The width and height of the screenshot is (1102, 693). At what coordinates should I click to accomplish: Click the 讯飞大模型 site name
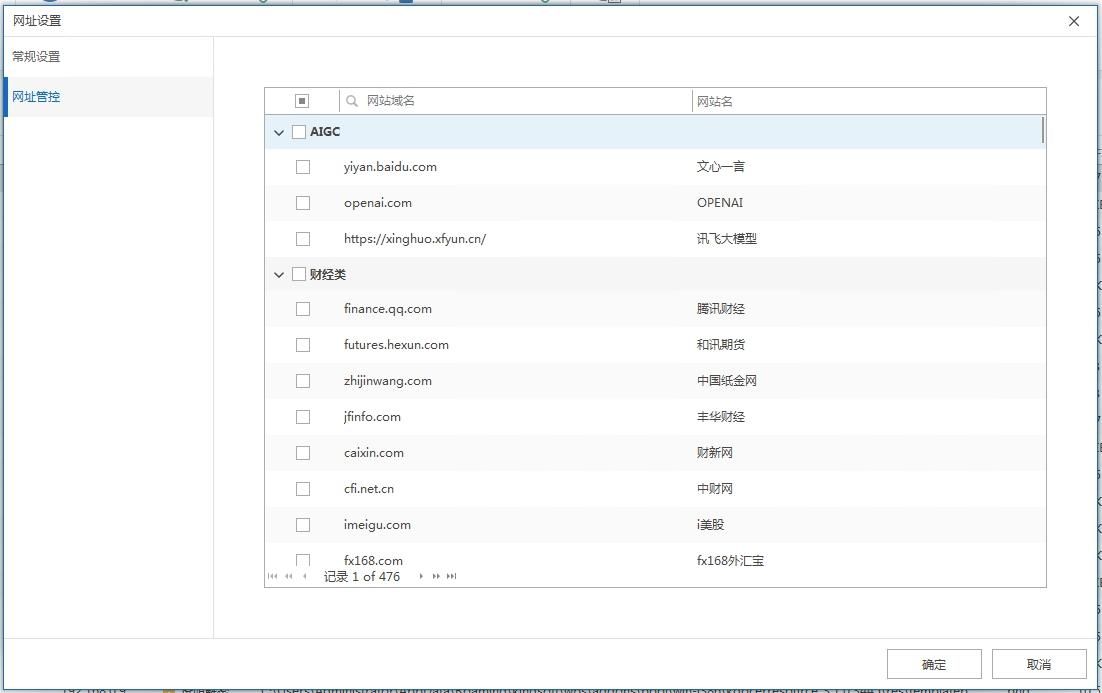coord(727,239)
